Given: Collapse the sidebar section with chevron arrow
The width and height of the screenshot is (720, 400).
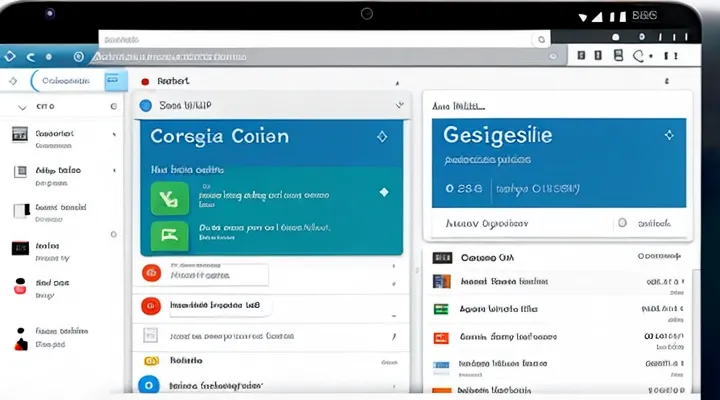Looking at the screenshot, I should click(21, 105).
